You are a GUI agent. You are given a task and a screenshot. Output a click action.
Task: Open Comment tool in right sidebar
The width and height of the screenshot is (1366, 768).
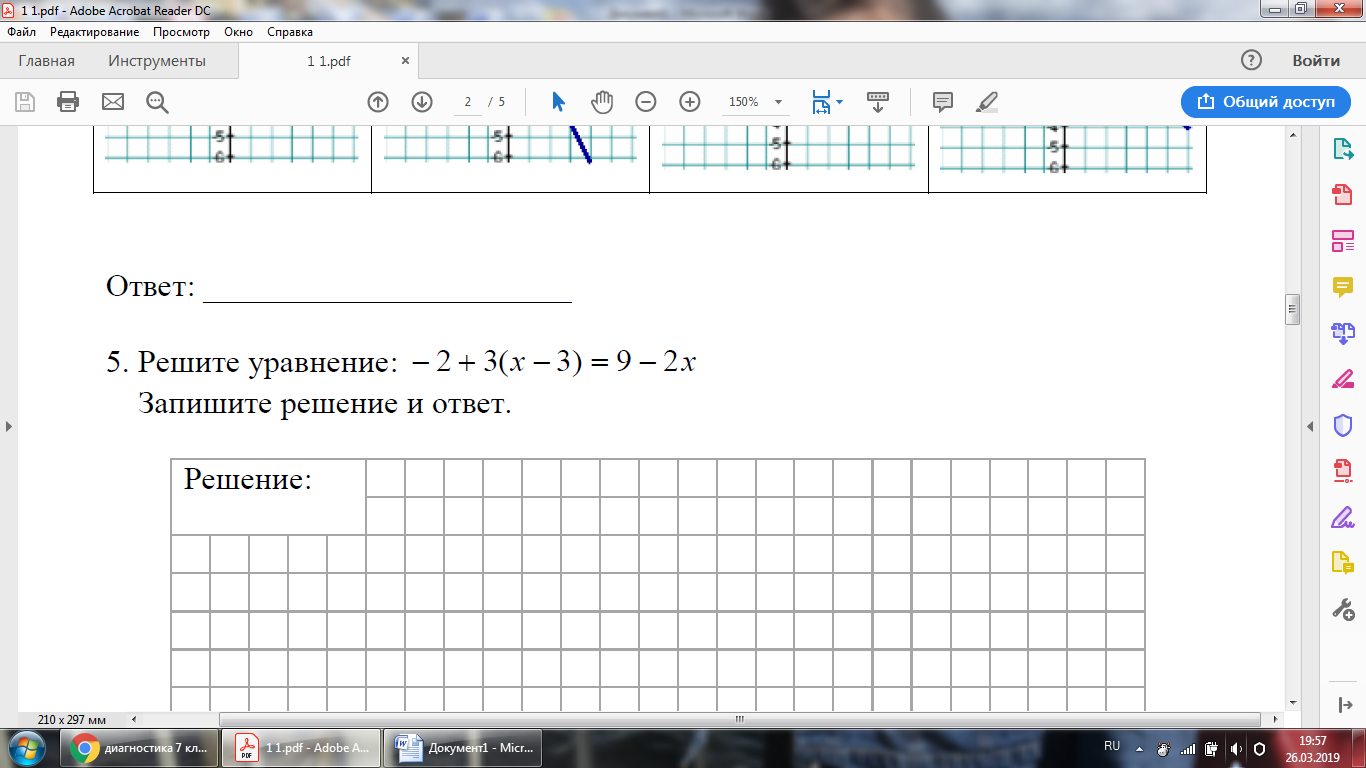pos(1343,288)
